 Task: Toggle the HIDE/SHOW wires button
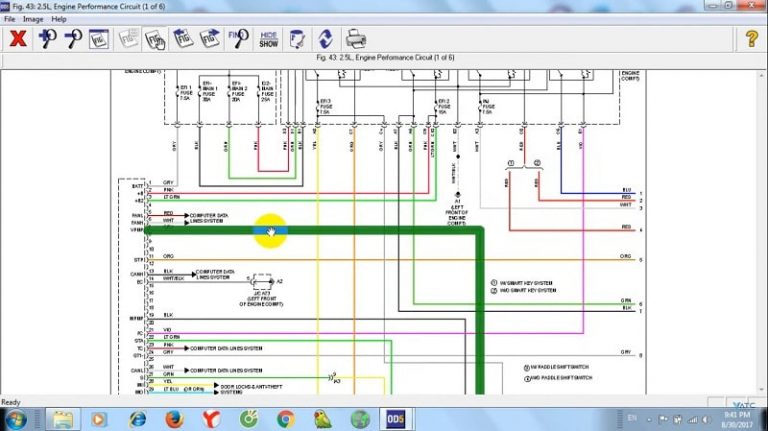coord(268,39)
